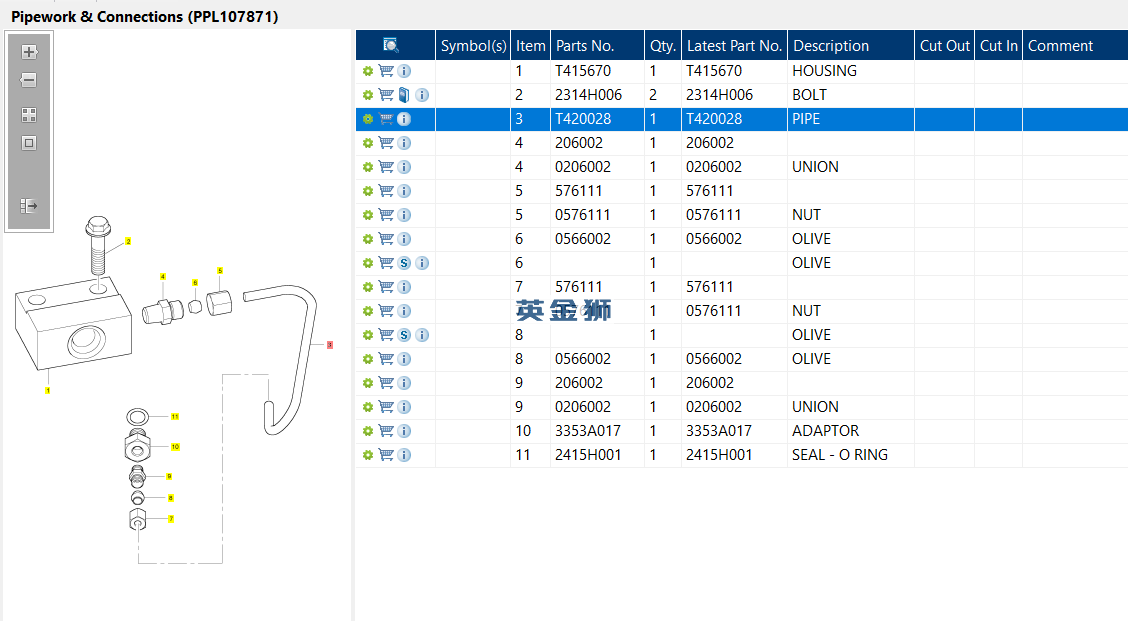1128x621 pixels.
Task: Click info icon for item 8 OLIVE supersession row
Action: [x=422, y=335]
